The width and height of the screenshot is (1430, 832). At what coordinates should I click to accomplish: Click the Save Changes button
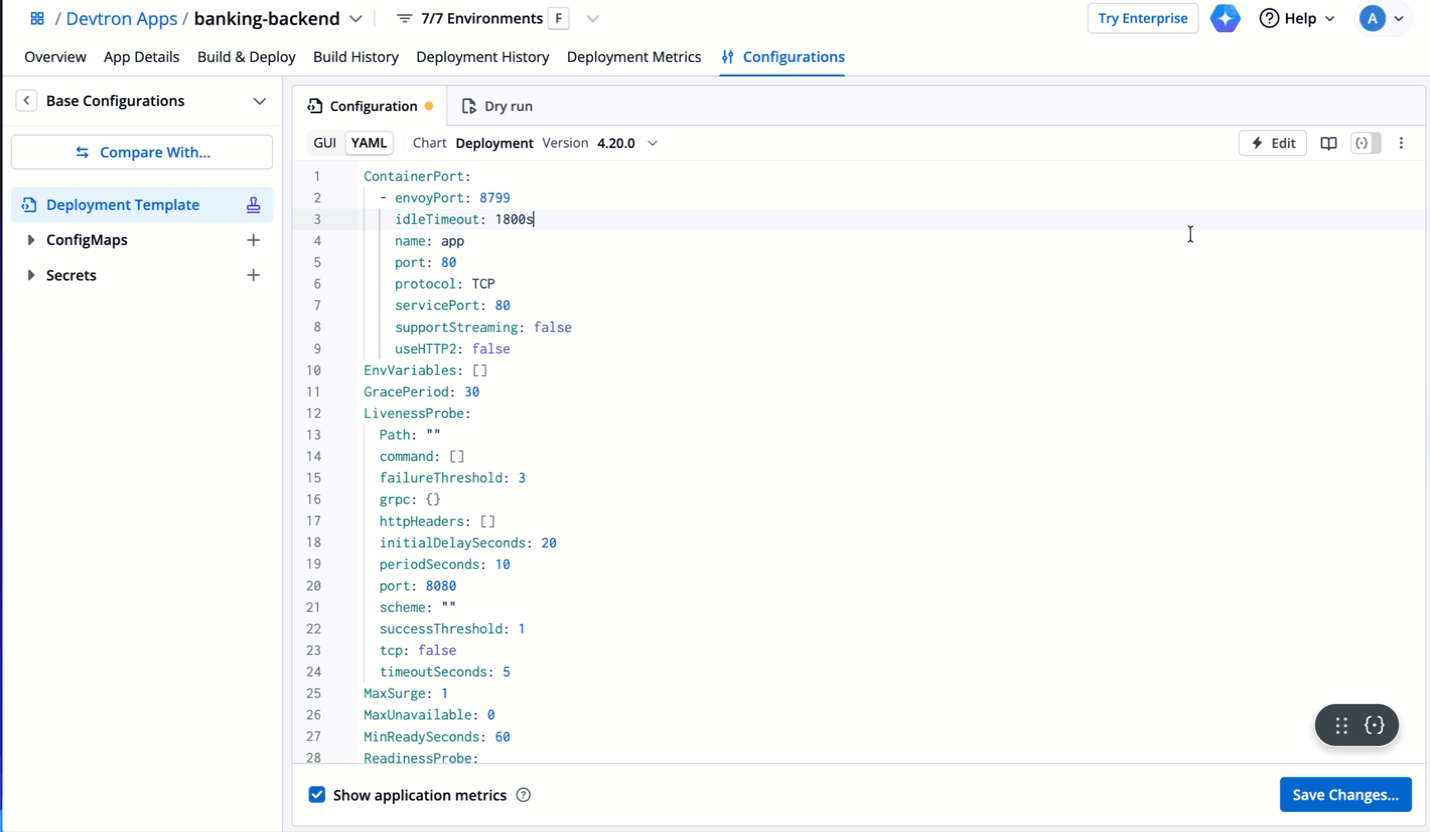point(1345,794)
